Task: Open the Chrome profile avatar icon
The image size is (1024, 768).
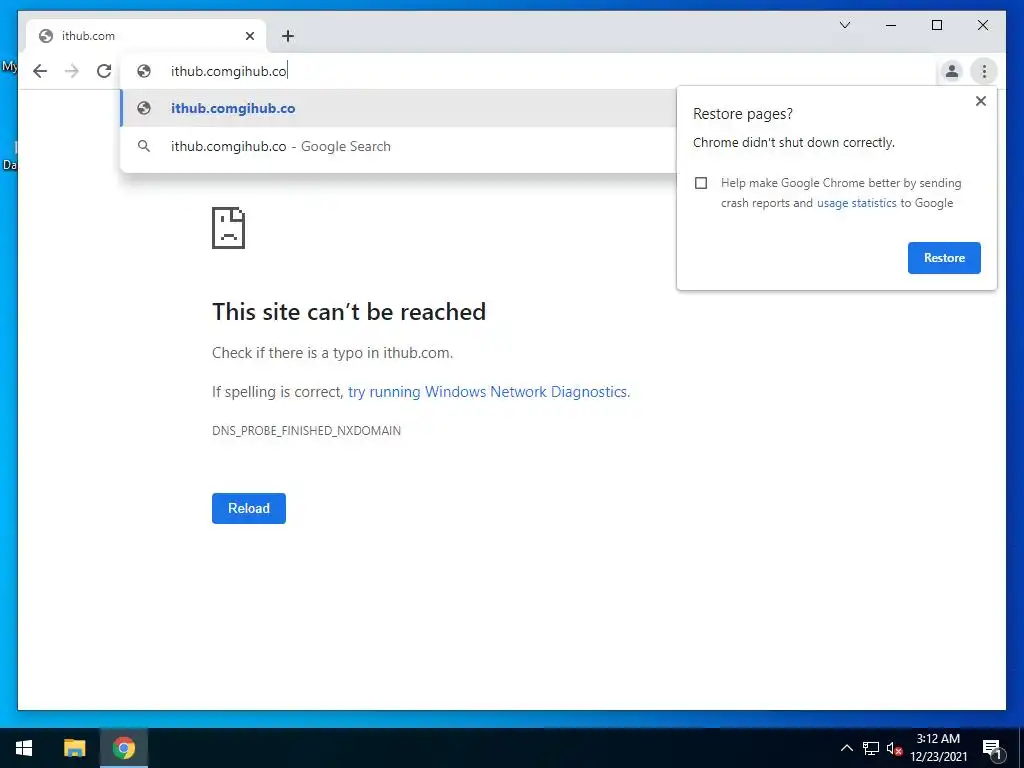Action: click(952, 71)
